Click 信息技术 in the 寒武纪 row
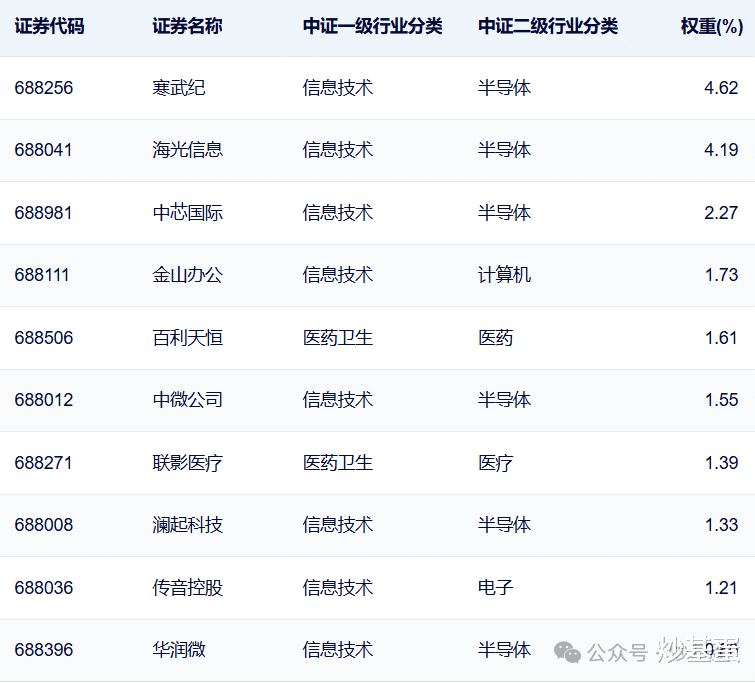755x683 pixels. coord(338,88)
